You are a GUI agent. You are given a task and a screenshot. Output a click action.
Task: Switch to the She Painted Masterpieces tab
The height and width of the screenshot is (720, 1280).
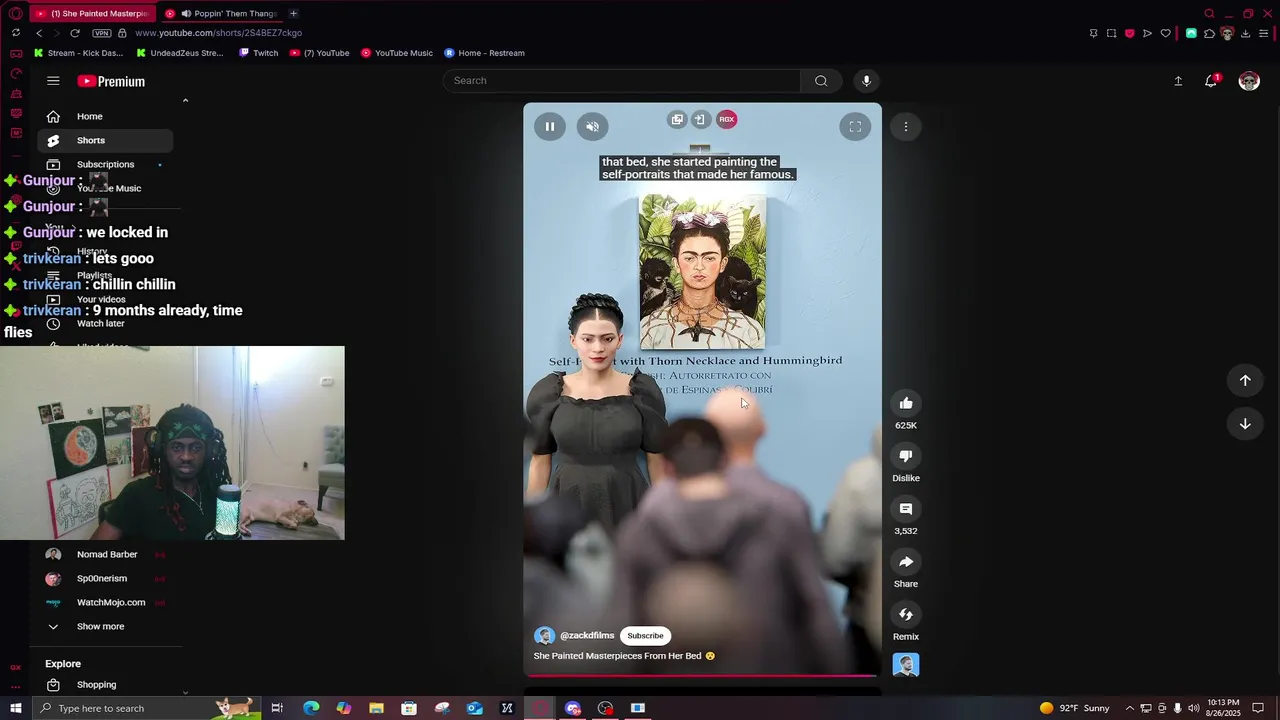[x=92, y=13]
